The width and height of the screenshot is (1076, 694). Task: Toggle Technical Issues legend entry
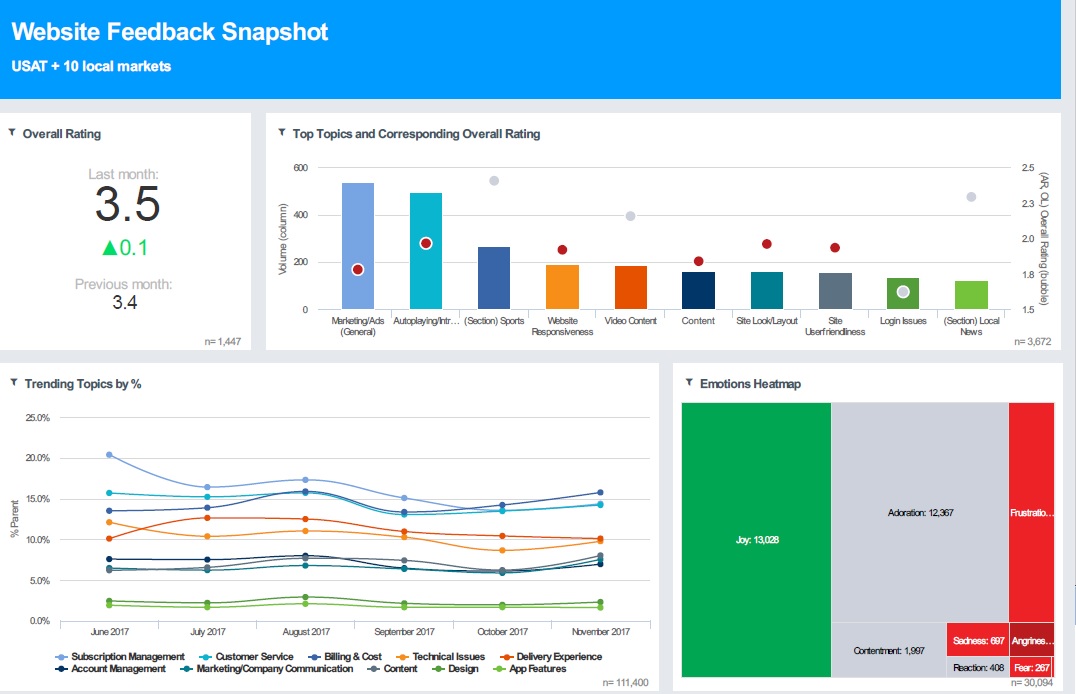441,657
